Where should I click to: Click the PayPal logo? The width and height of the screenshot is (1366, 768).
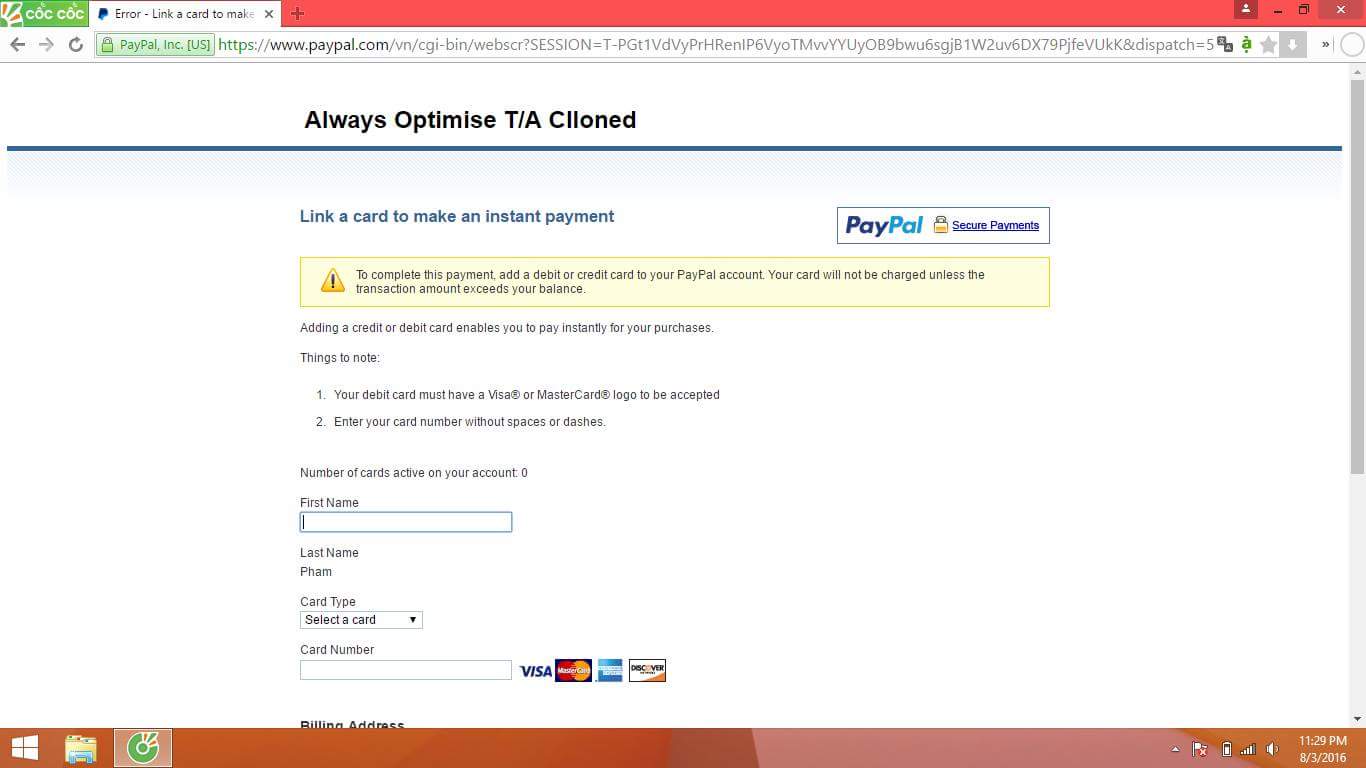click(x=884, y=225)
